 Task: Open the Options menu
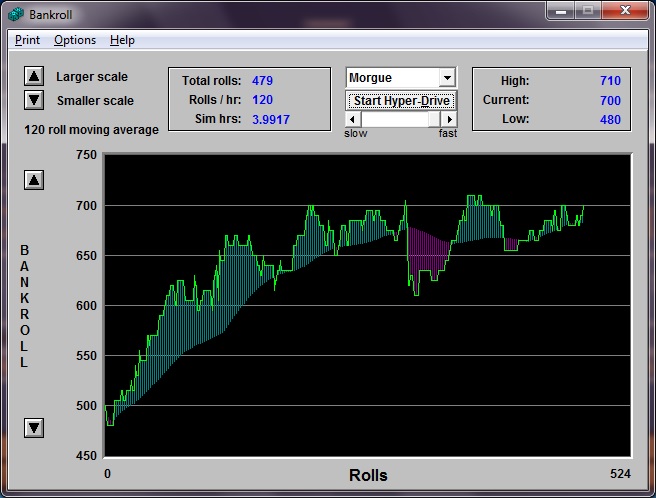coord(75,40)
